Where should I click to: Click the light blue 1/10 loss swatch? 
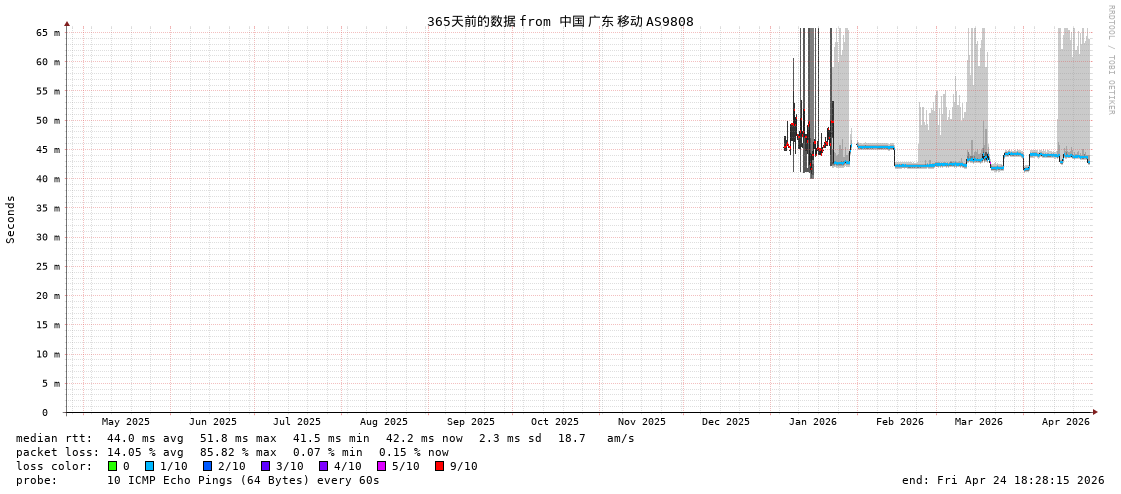coord(149,466)
